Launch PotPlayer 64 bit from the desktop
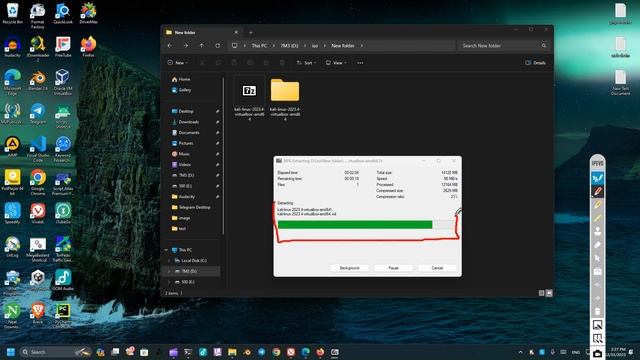This screenshot has width=640, height=360. tap(12, 183)
